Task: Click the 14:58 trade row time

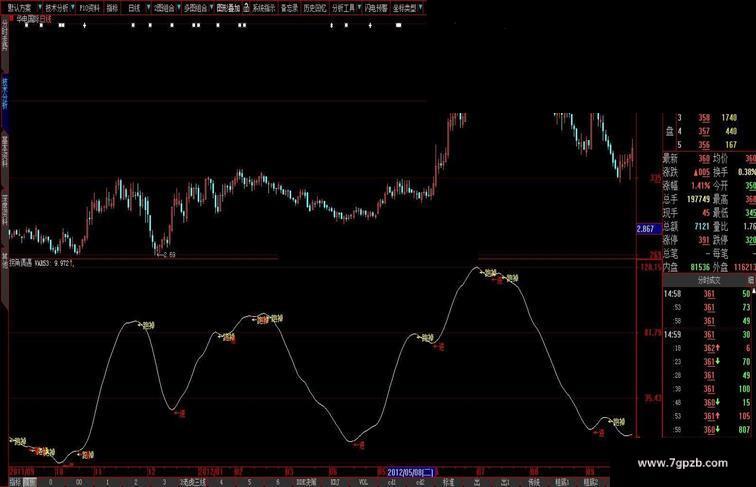Action: [x=672, y=294]
